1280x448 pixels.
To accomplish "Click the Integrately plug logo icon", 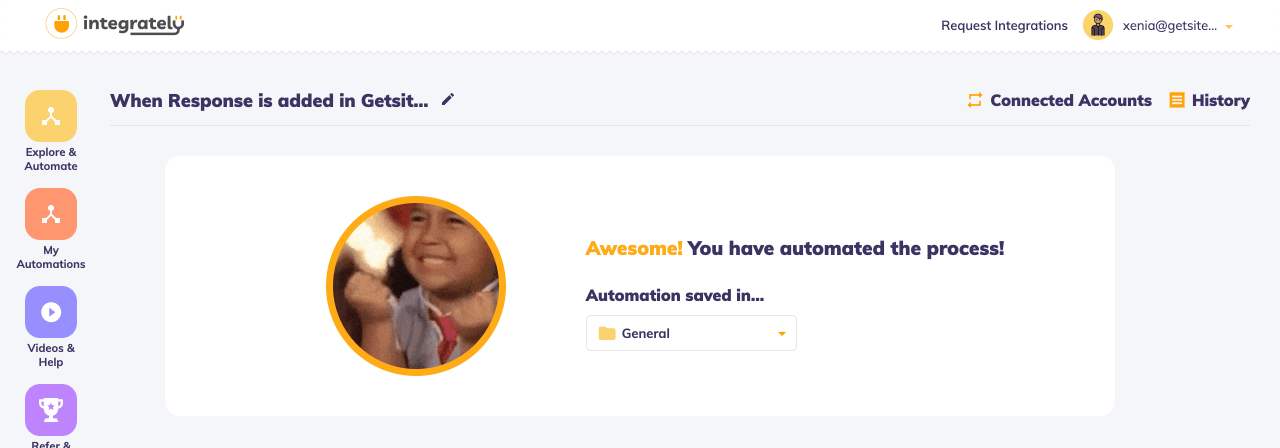I will tap(61, 24).
